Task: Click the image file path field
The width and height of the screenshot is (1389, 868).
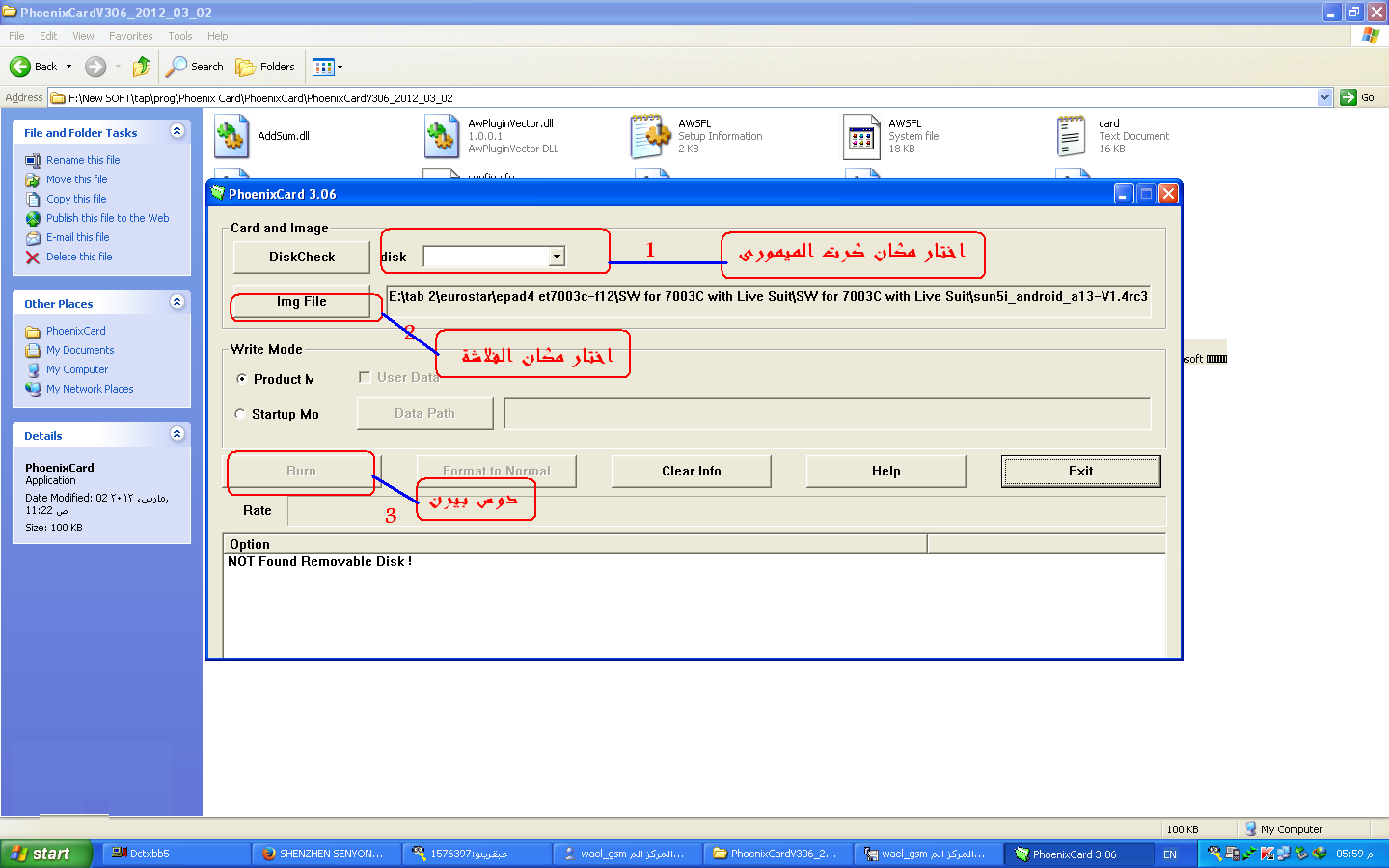Action: (x=769, y=301)
